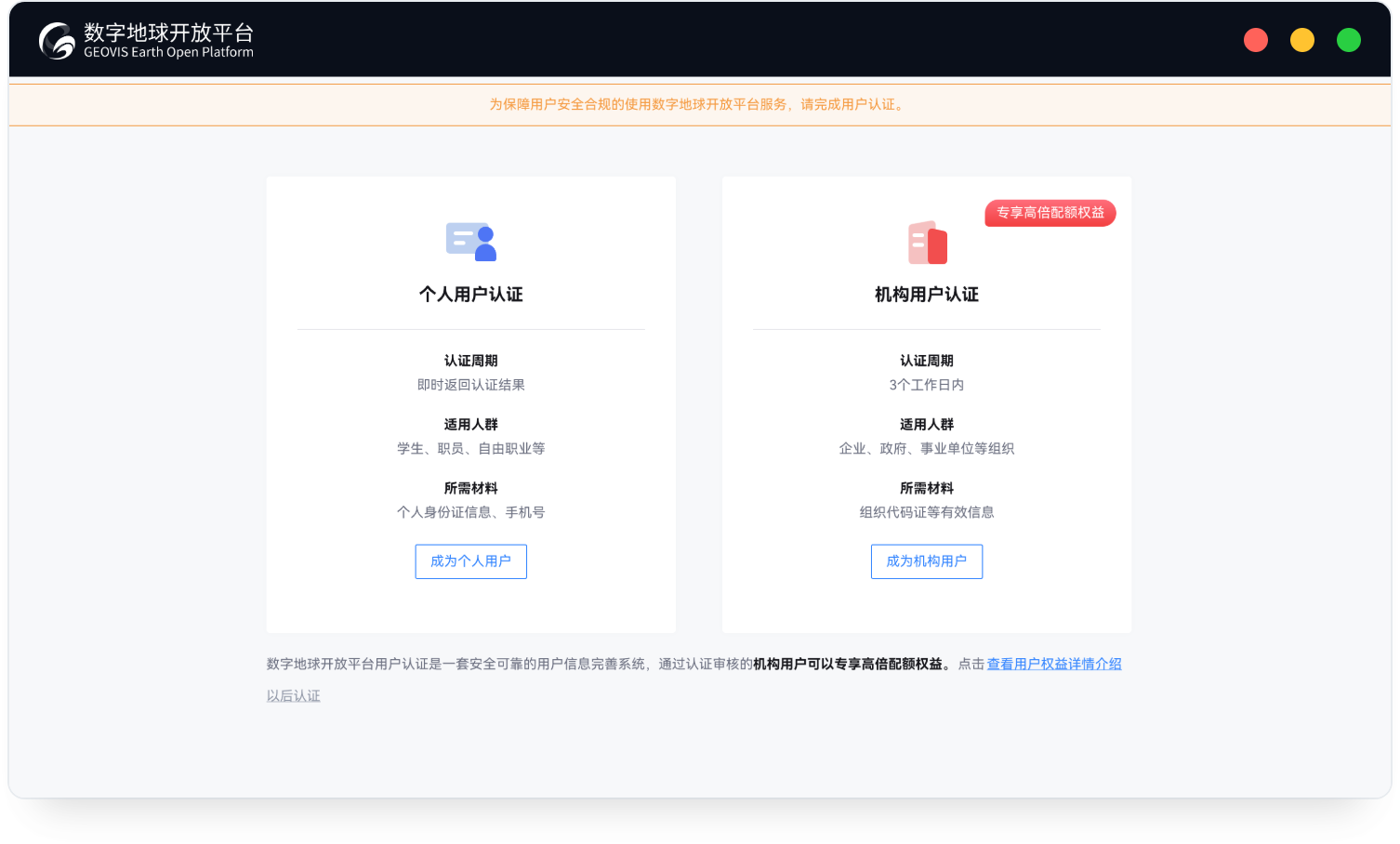Click 认证周期 label in the personal card
The width and height of the screenshot is (1400, 844).
click(x=471, y=361)
